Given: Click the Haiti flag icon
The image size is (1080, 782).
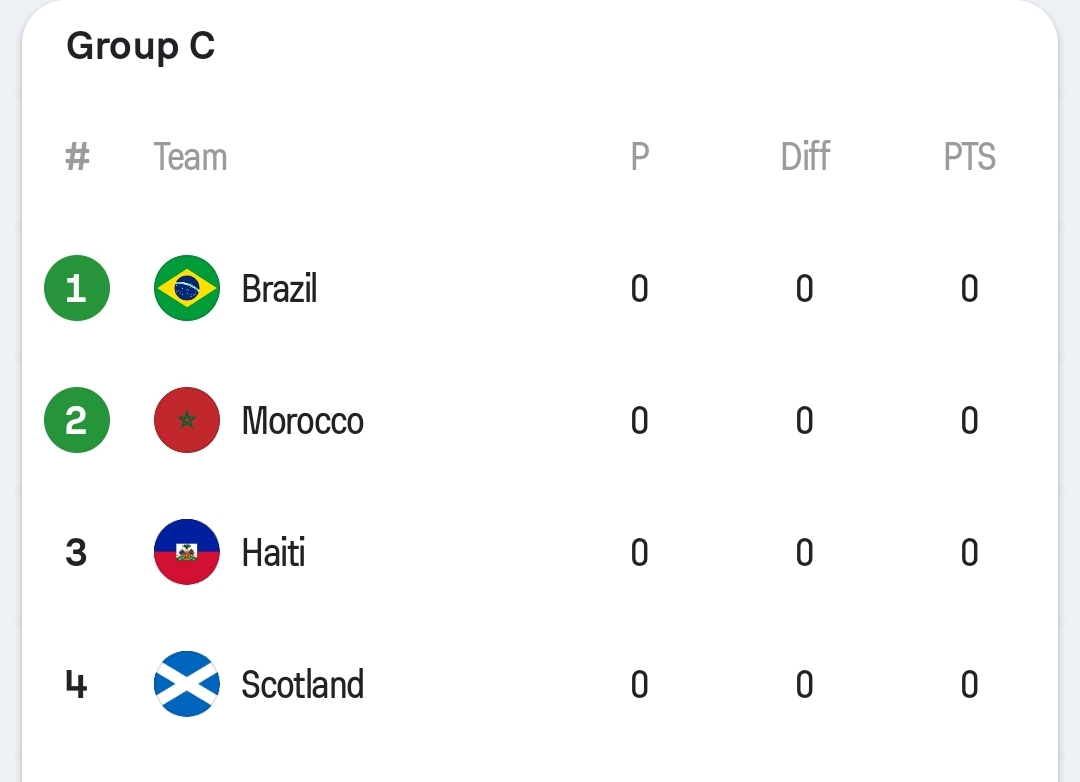Looking at the screenshot, I should click(187, 552).
